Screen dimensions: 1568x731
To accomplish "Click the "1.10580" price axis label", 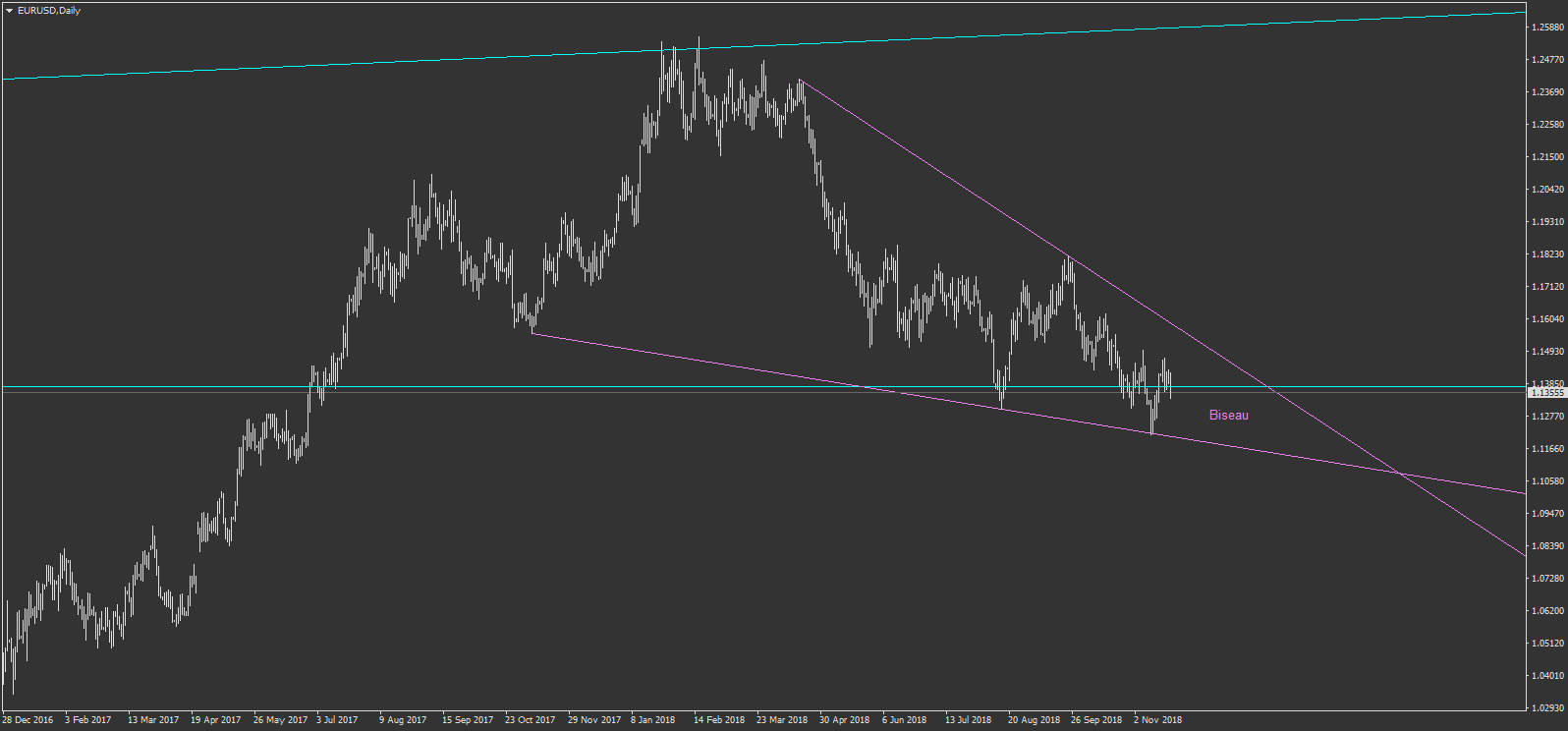I will tap(1547, 481).
